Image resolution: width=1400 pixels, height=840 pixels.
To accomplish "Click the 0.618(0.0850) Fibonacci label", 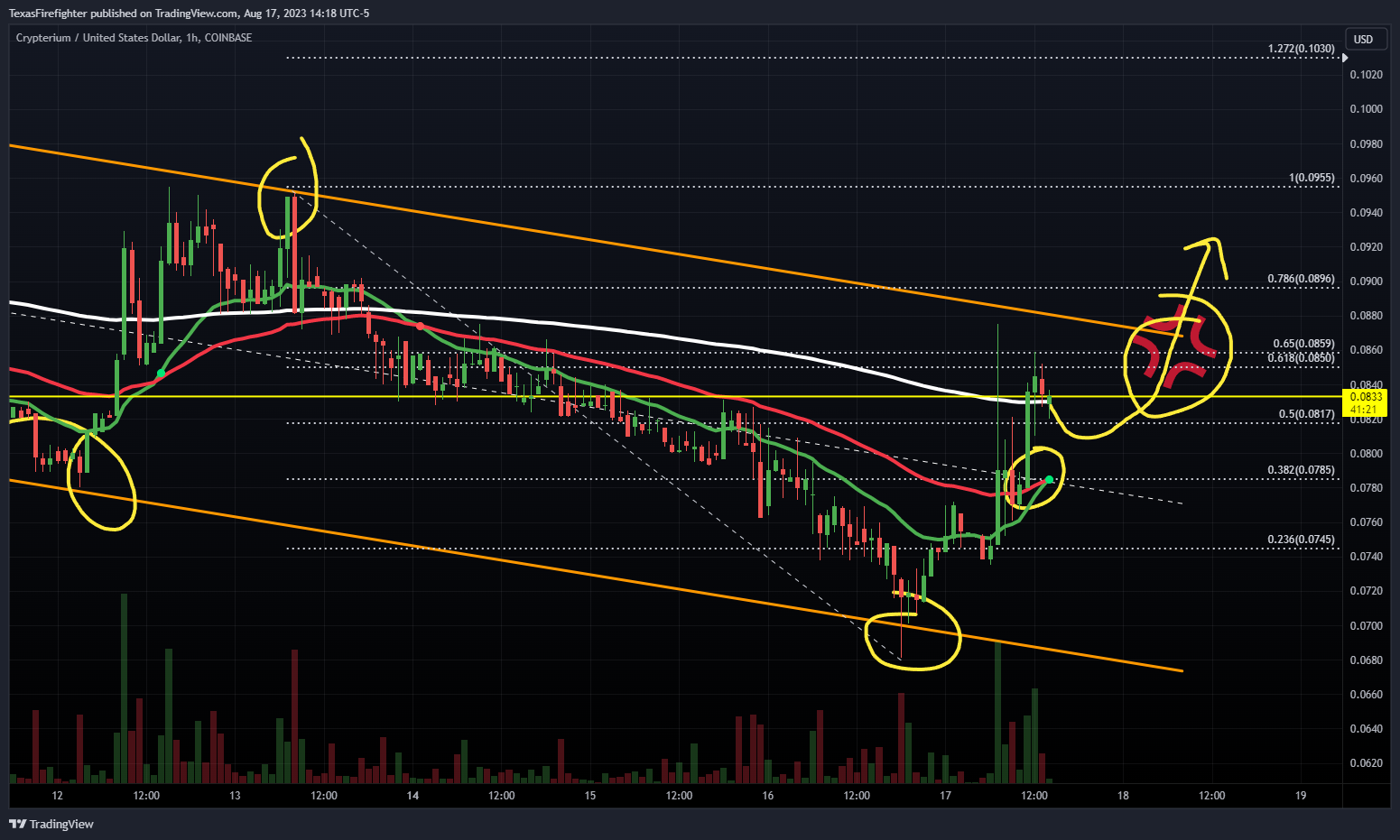I will click(1301, 358).
